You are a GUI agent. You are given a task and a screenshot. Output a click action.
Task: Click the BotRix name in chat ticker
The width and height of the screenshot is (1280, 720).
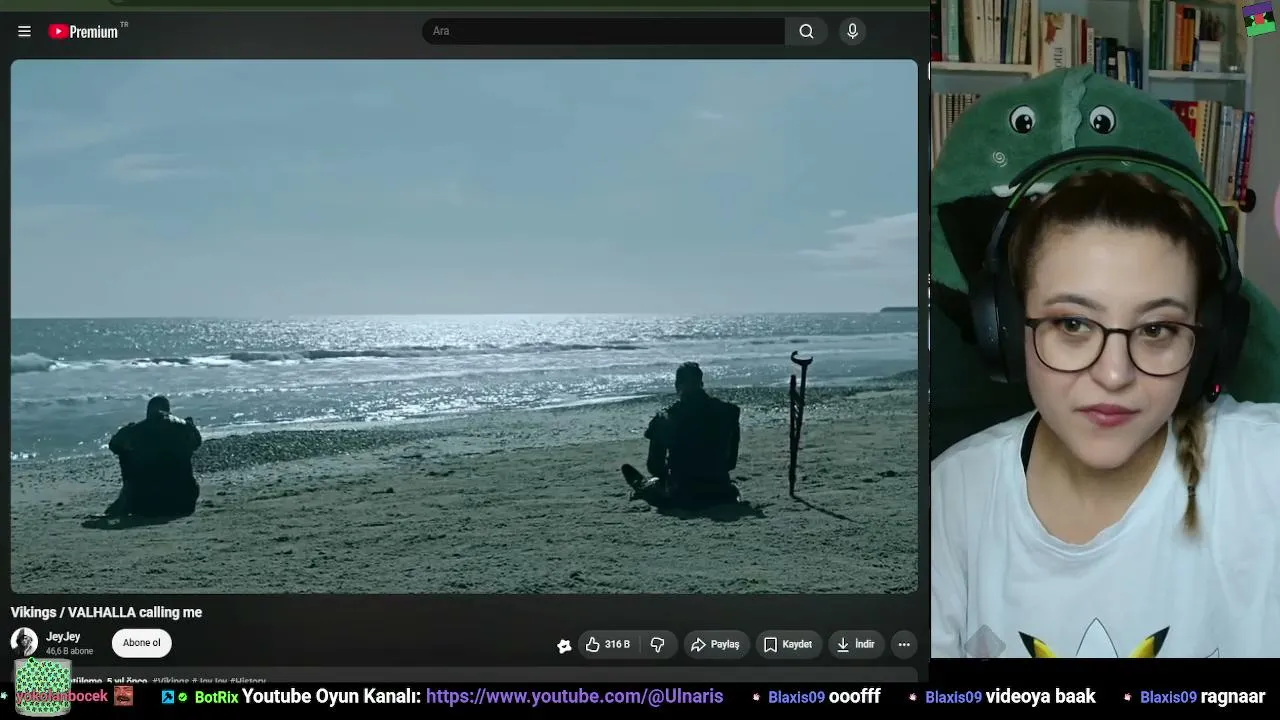point(216,697)
